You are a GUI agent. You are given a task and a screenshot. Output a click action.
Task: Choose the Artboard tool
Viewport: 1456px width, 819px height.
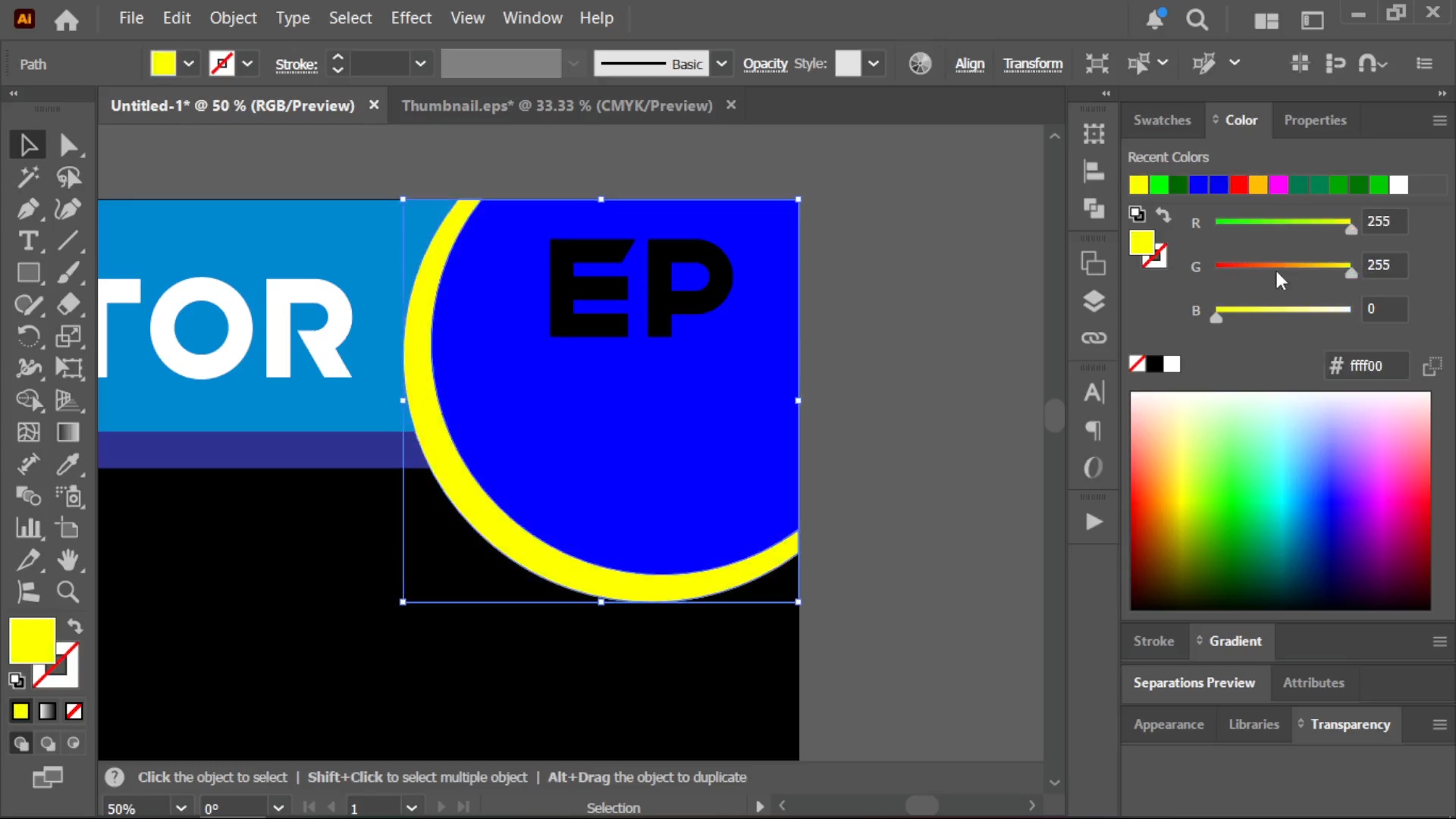click(68, 529)
